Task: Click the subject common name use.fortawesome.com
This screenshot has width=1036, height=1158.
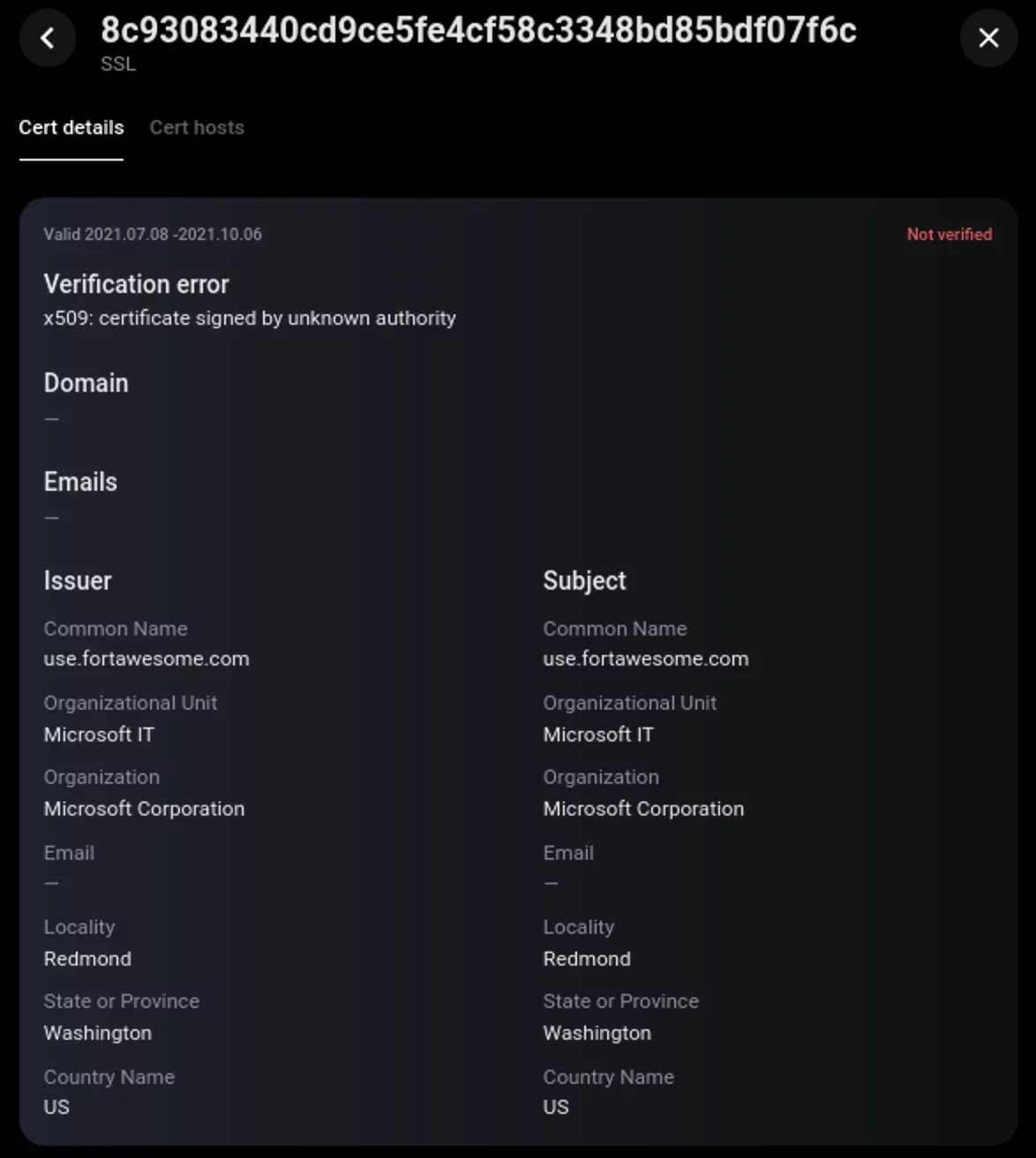Action: (646, 658)
